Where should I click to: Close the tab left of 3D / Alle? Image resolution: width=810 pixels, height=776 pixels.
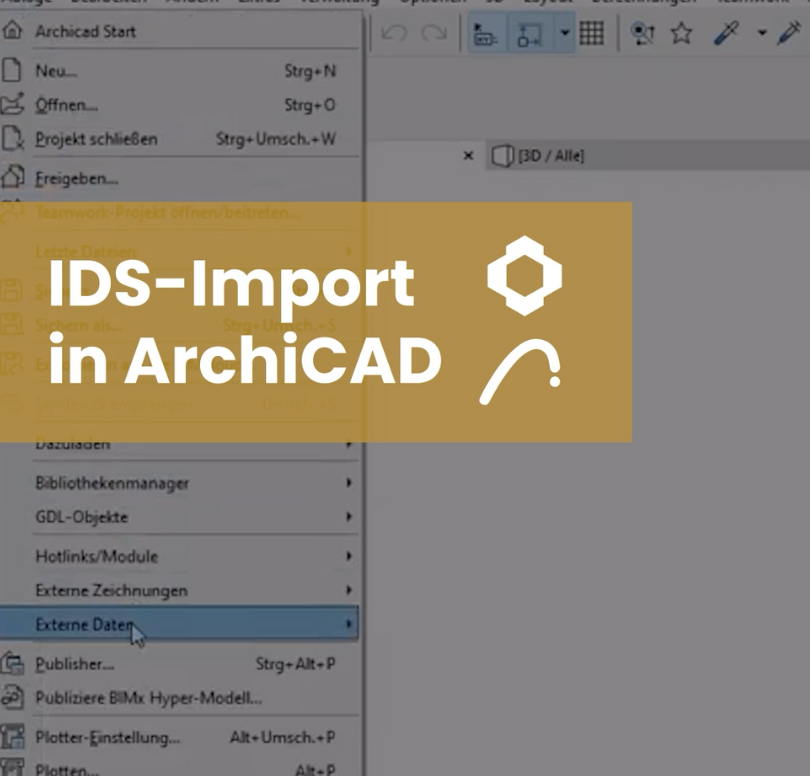click(468, 156)
